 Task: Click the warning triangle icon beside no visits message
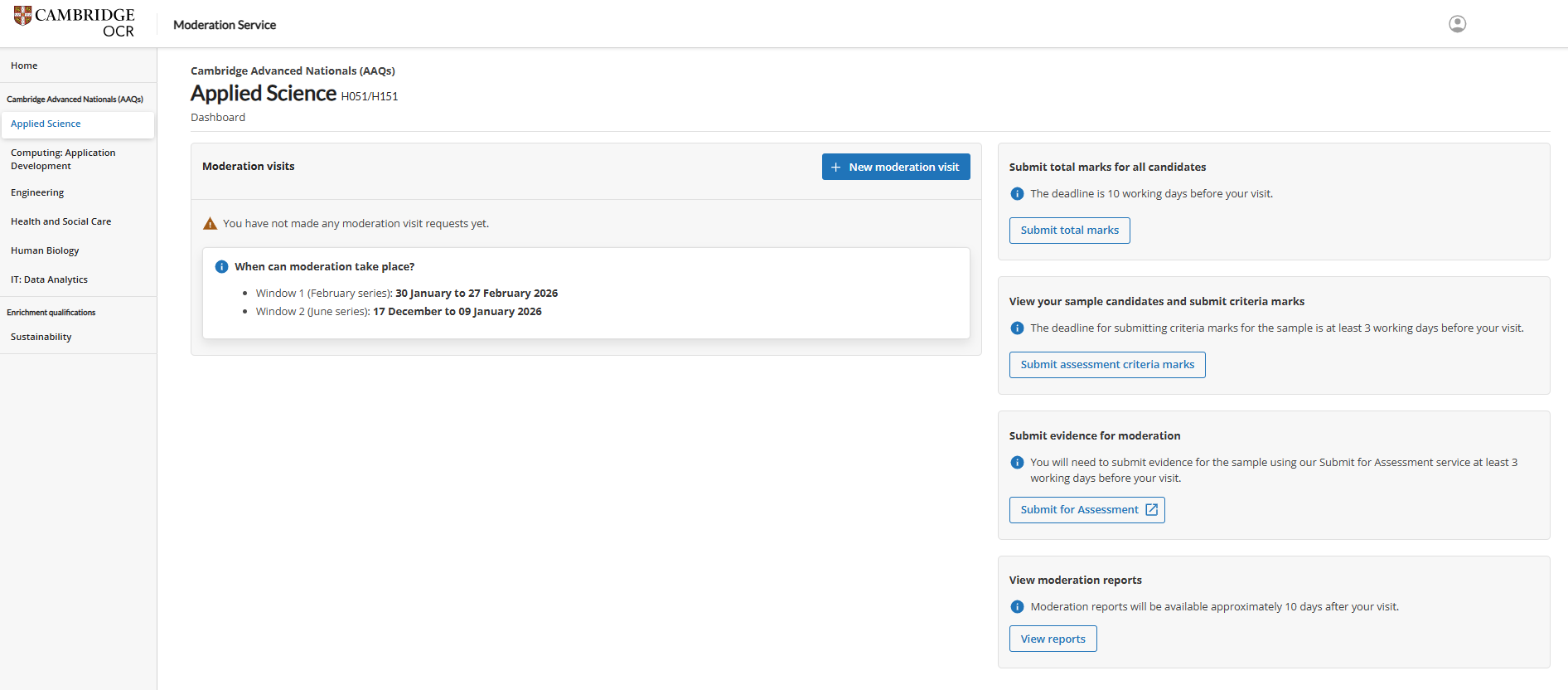[x=211, y=224]
